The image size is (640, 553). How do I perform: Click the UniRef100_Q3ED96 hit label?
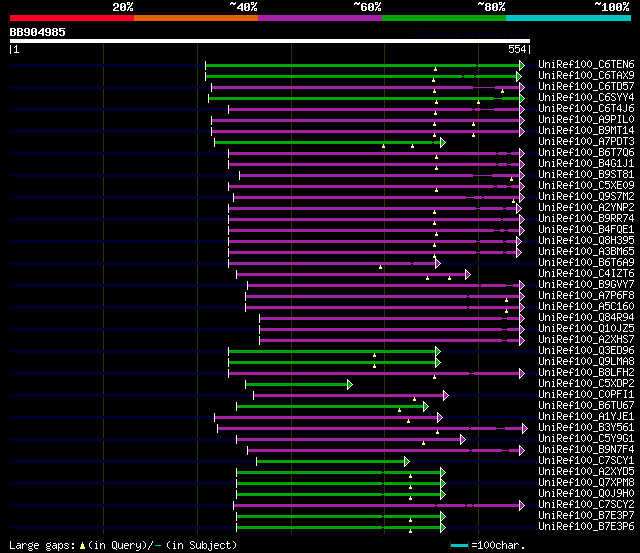coord(586,351)
